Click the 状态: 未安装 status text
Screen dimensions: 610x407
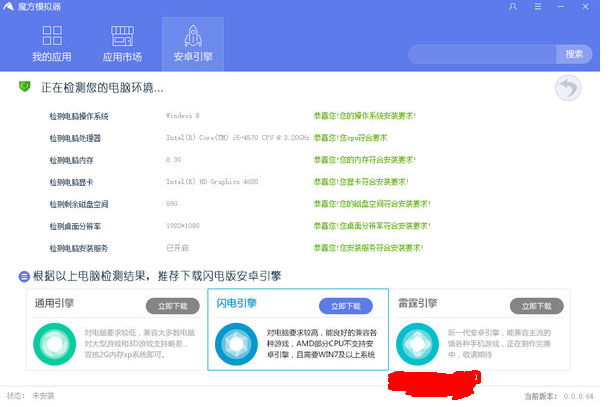(30, 396)
